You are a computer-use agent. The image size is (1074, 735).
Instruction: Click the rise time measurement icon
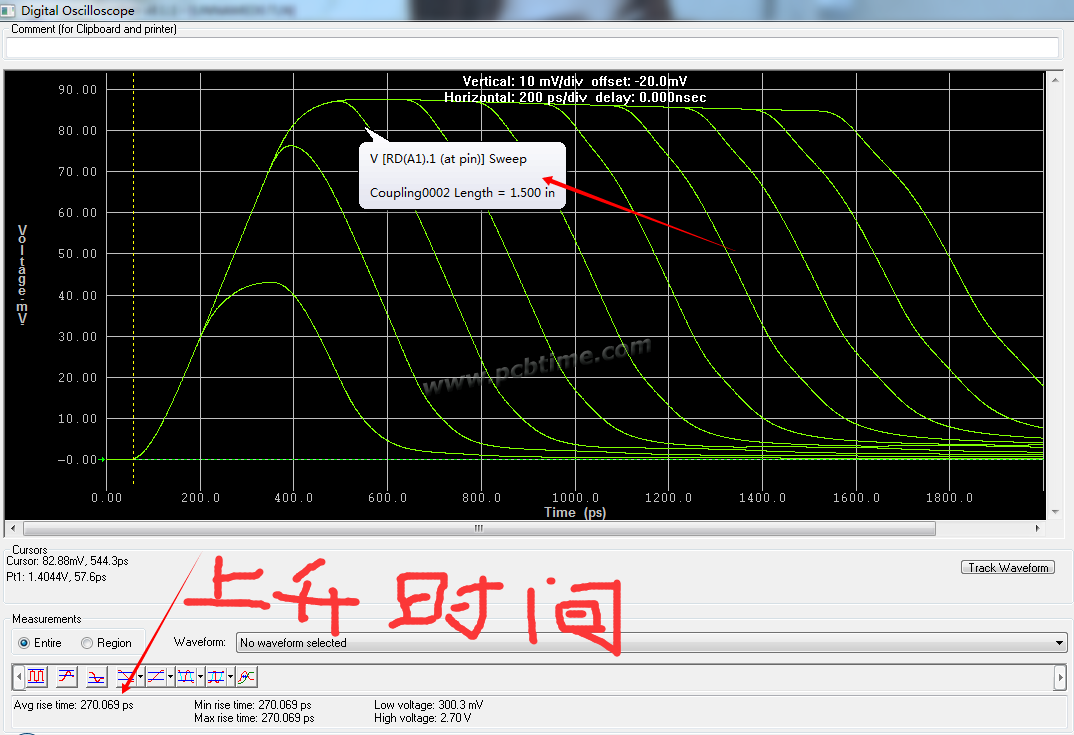(x=156, y=677)
